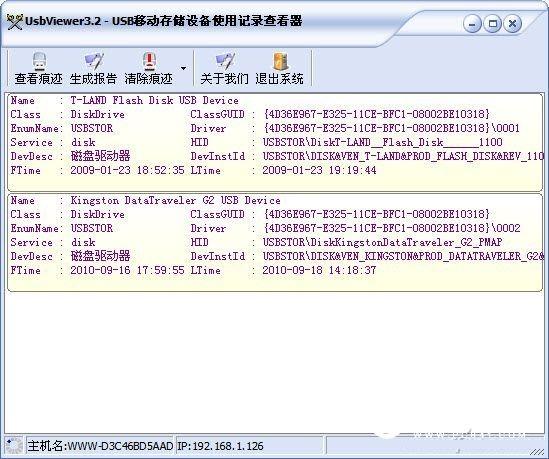Click the 生成报告 (generate report) toolbar icon
549x459 pixels.
(x=93, y=62)
